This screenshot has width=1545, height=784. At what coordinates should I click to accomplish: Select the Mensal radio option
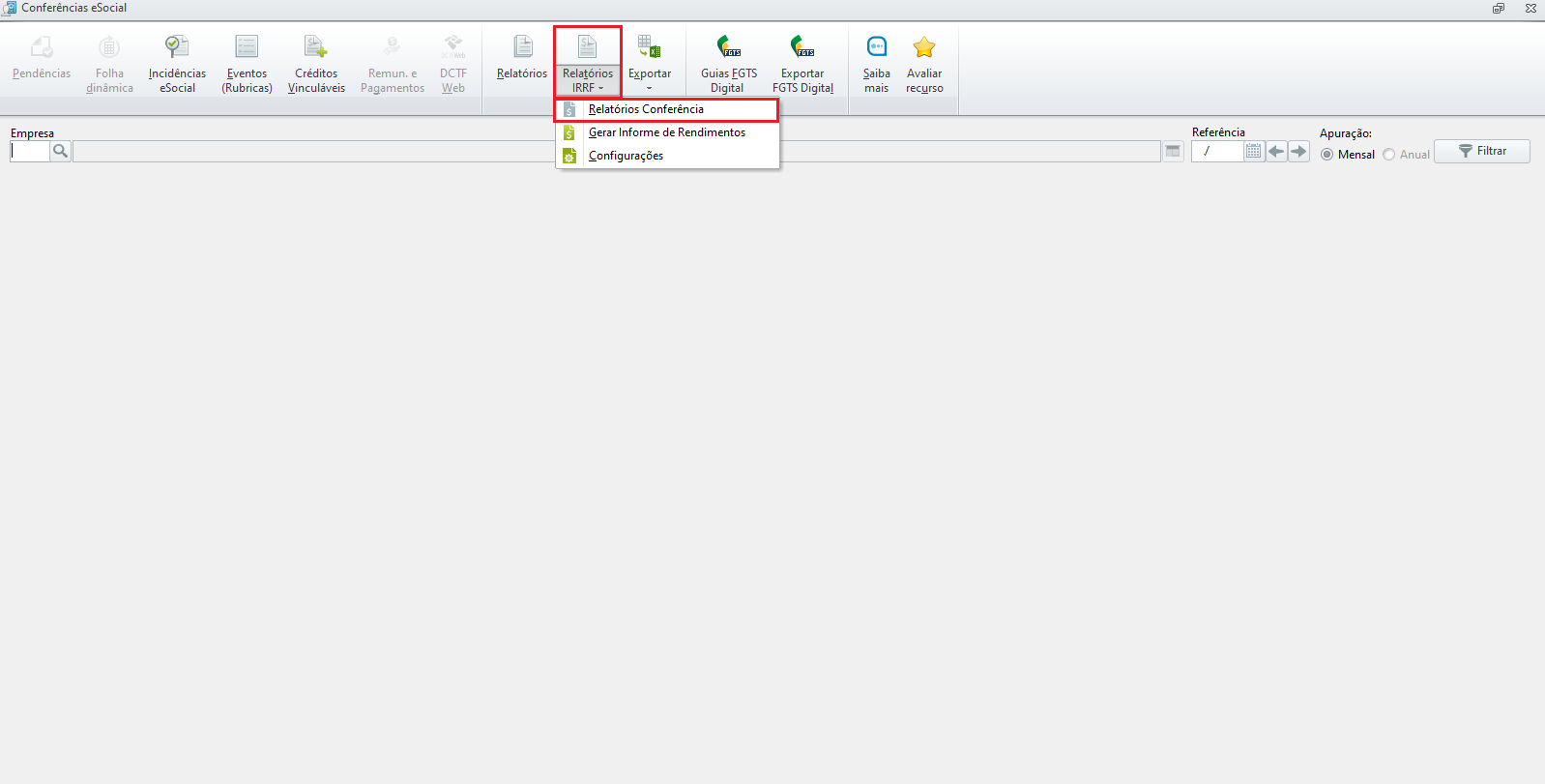(1327, 155)
